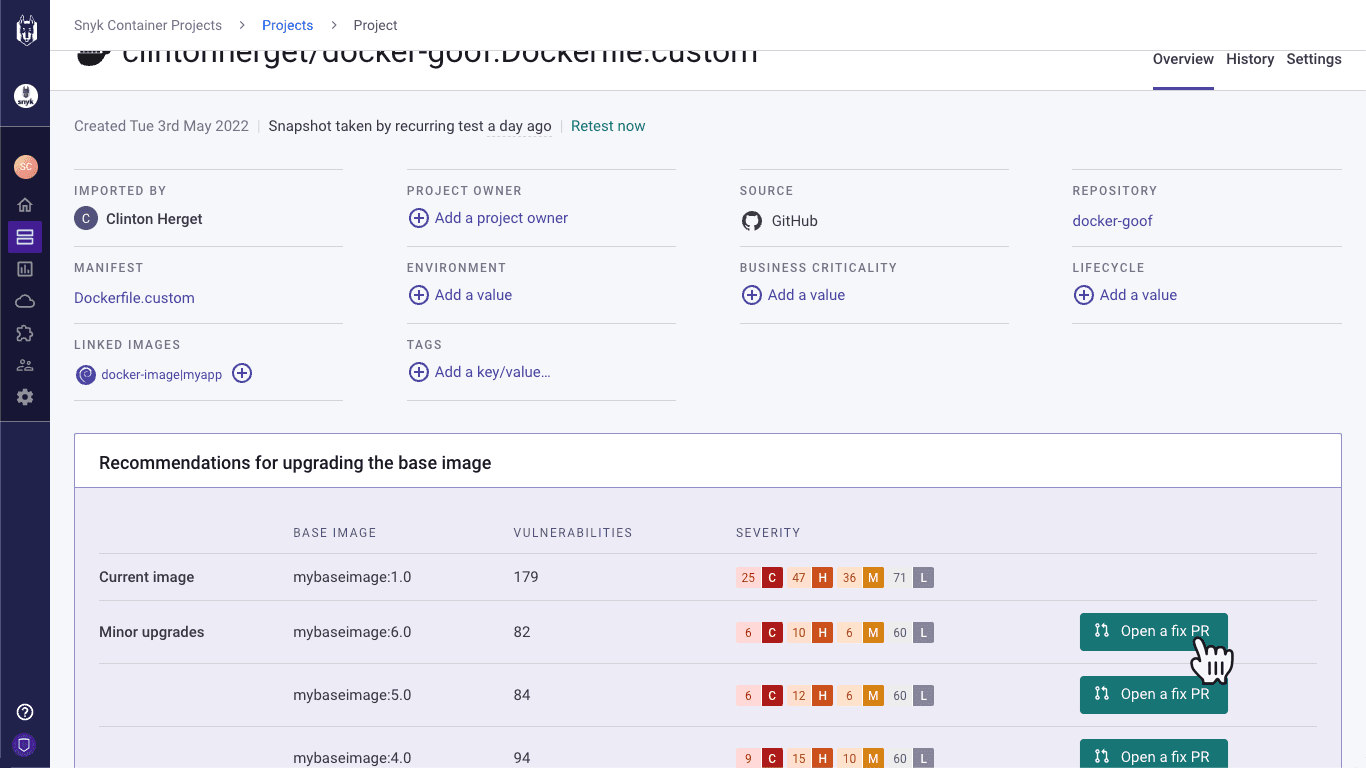Click Clinton Herget's avatar circle
The width and height of the screenshot is (1366, 768).
(86, 219)
